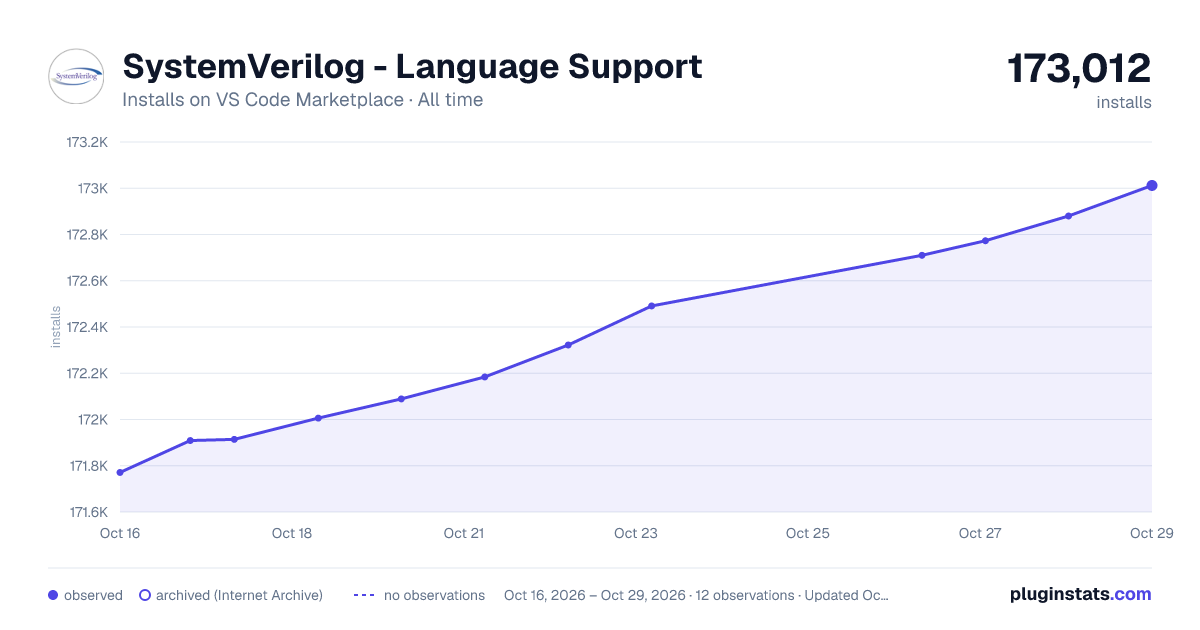Click the Oct 18 x-axis label
The width and height of the screenshot is (1200, 630).
pos(292,533)
